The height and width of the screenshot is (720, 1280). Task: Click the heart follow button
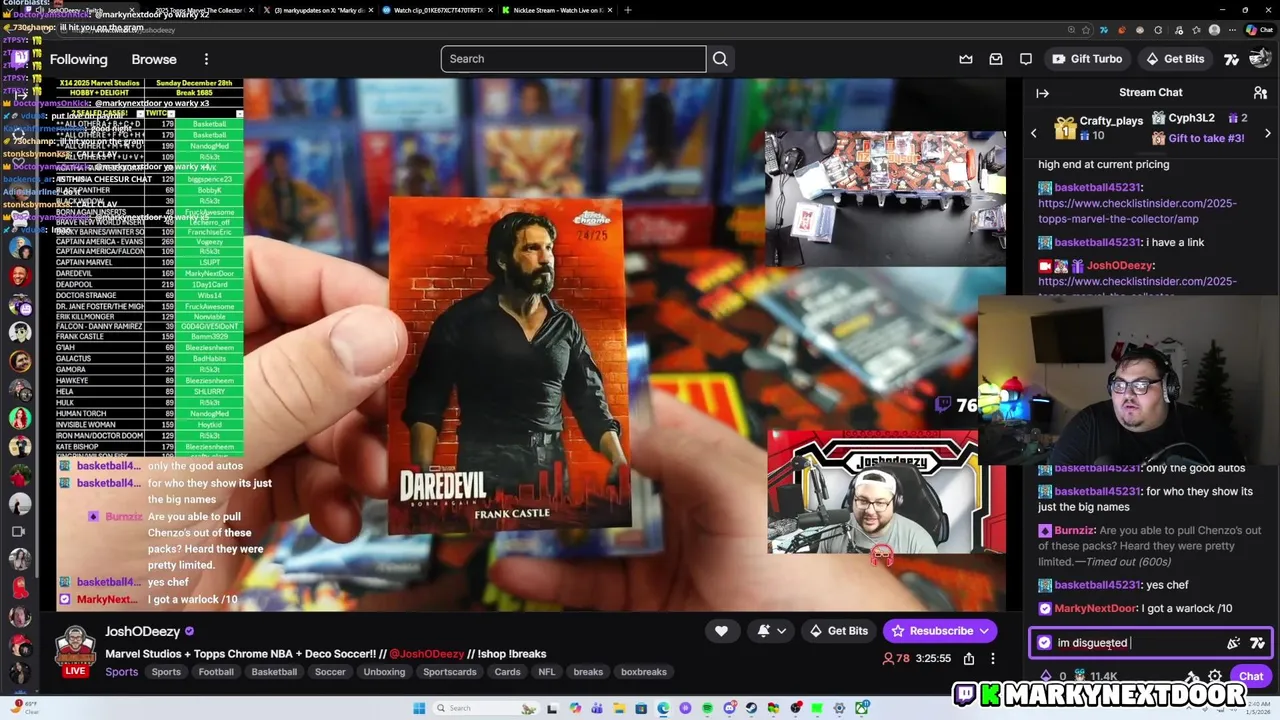[721, 631]
